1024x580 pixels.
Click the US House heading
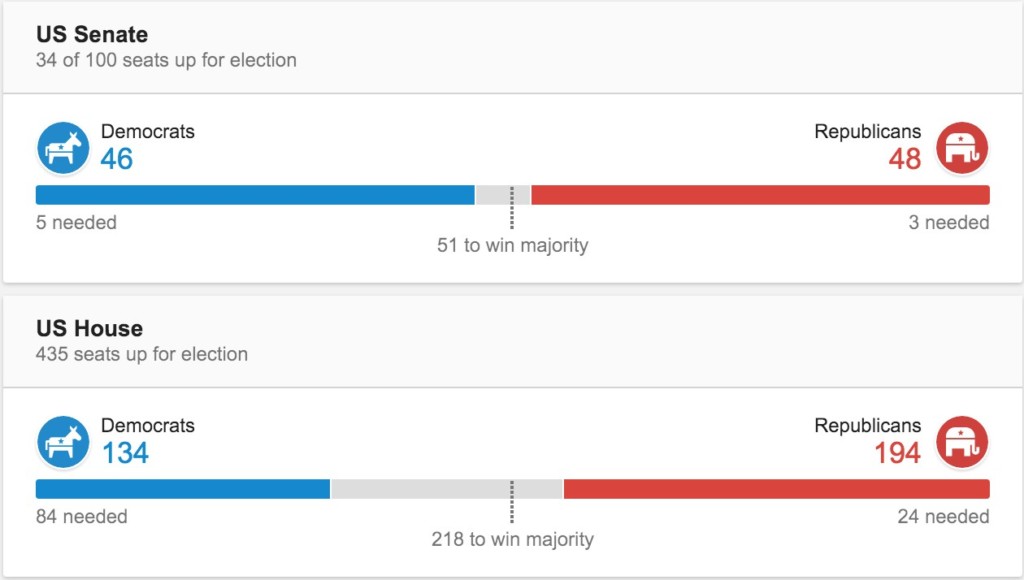click(x=89, y=328)
